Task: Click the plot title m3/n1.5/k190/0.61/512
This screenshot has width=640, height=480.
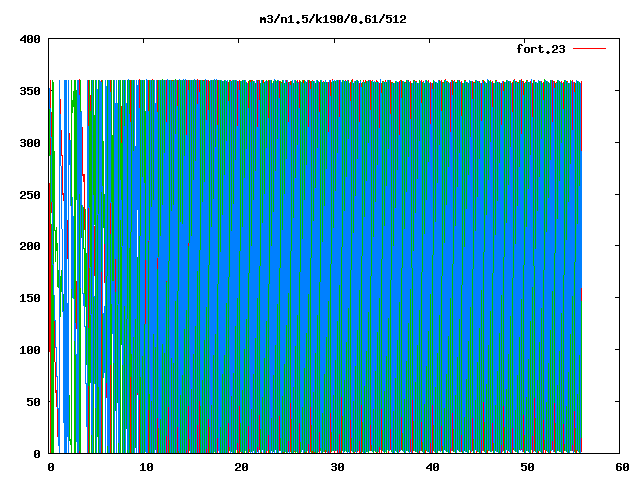Action: pos(333,19)
